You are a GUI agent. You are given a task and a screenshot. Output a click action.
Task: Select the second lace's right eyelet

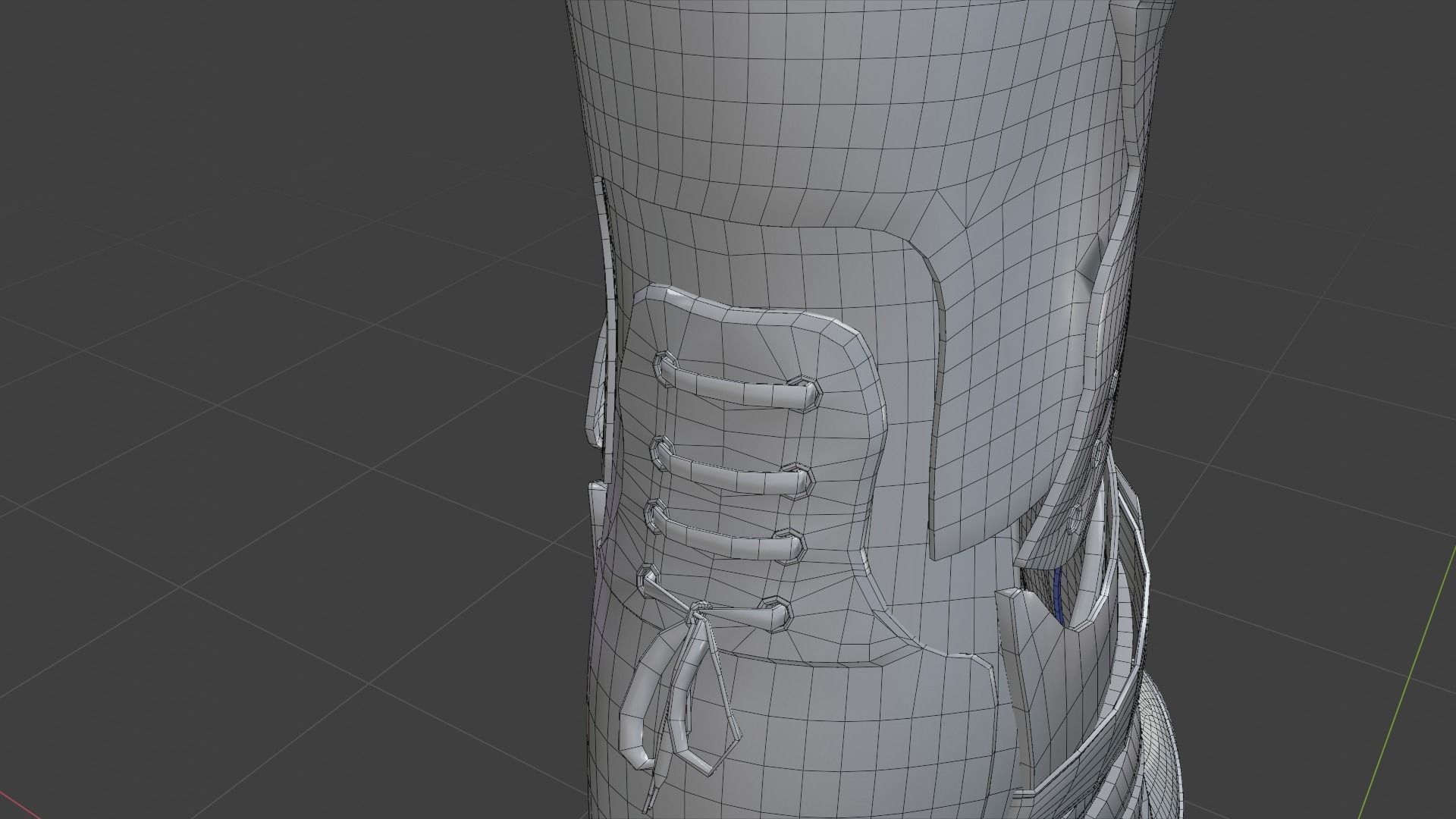coord(799,479)
